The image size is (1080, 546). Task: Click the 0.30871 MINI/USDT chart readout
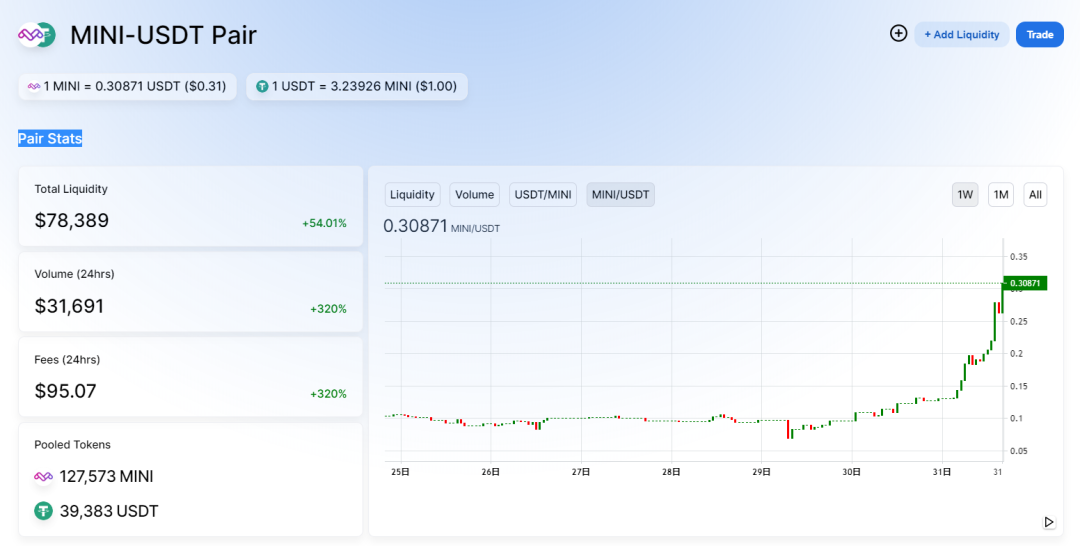pyautogui.click(x=442, y=226)
